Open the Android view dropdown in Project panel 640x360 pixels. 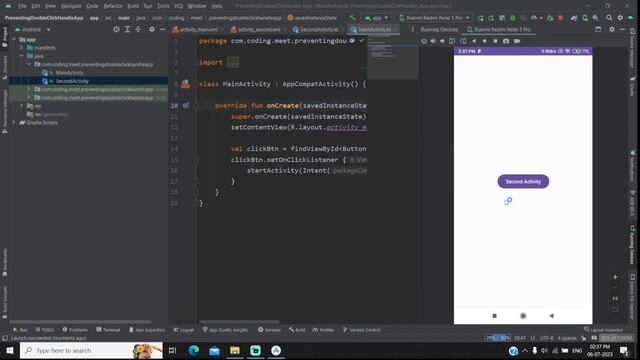[32, 29]
